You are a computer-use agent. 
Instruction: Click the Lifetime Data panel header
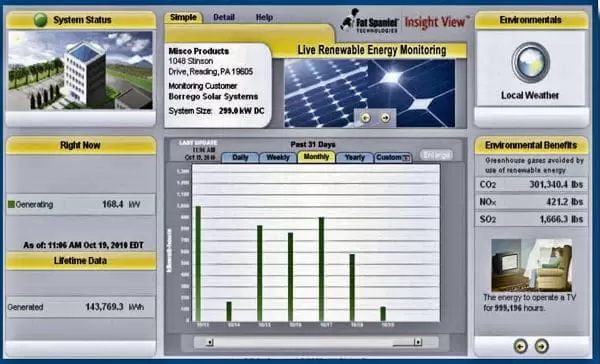tap(81, 261)
